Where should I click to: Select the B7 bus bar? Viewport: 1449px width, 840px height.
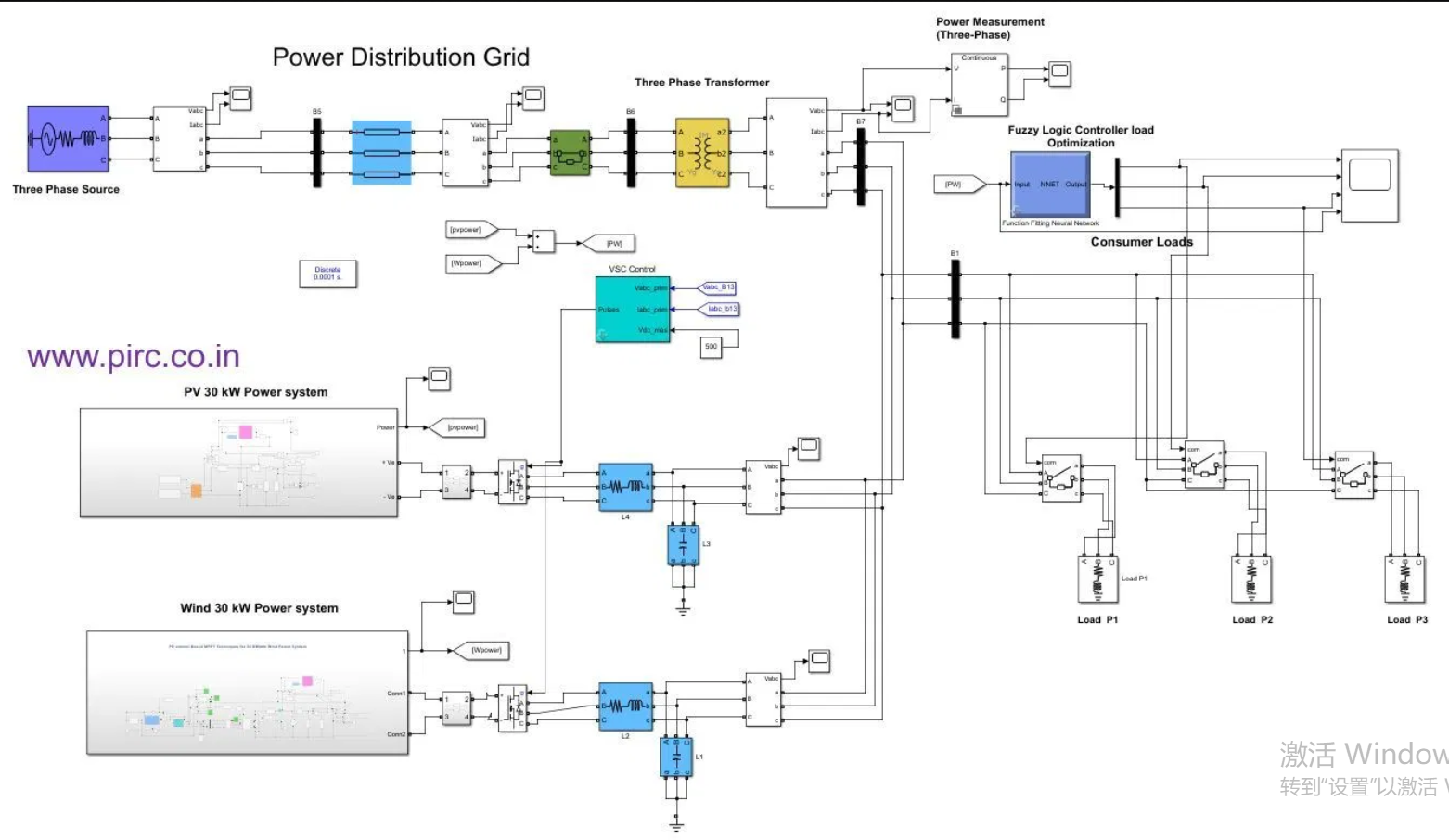(x=861, y=165)
